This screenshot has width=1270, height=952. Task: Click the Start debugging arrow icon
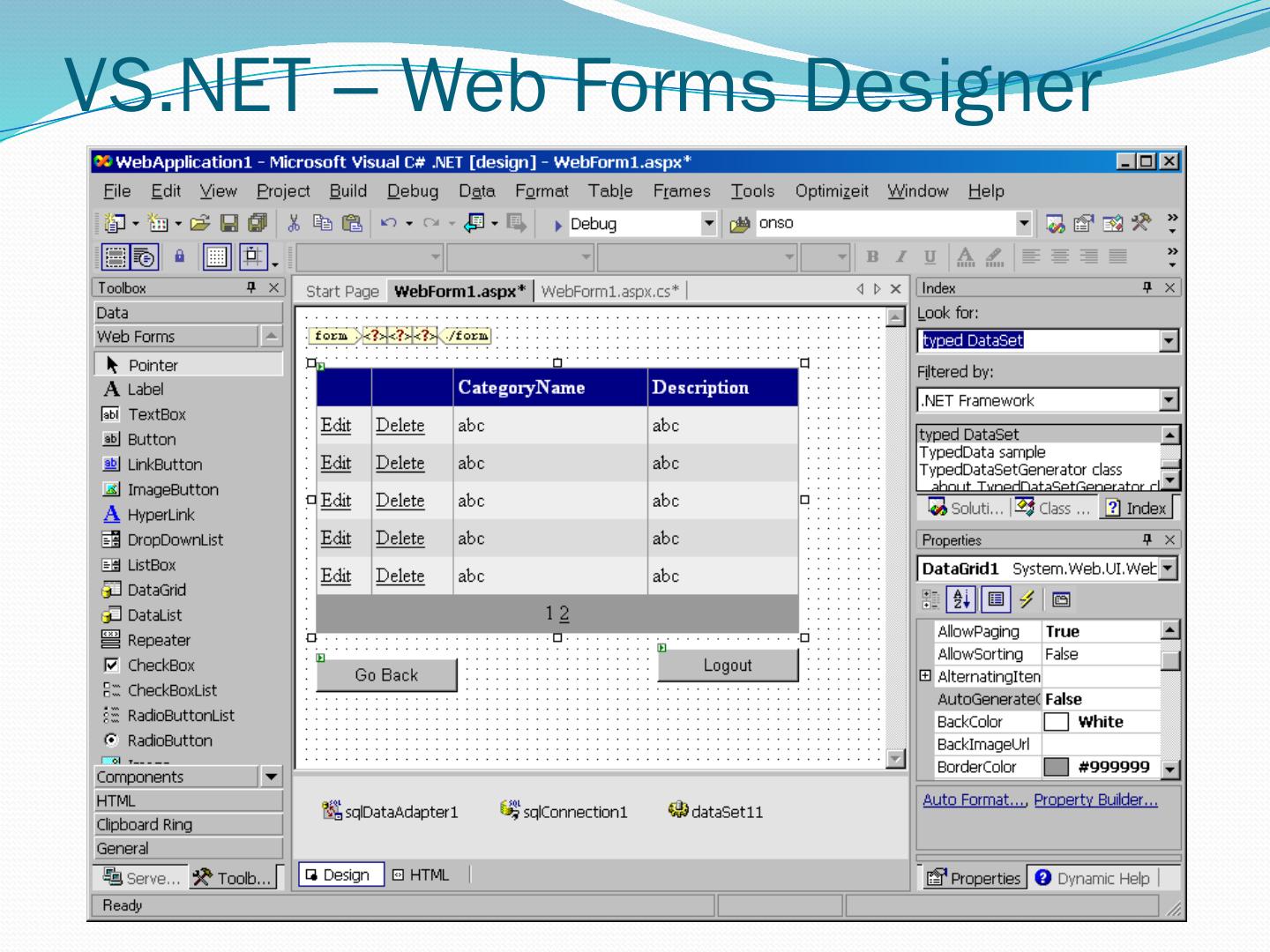tap(558, 225)
